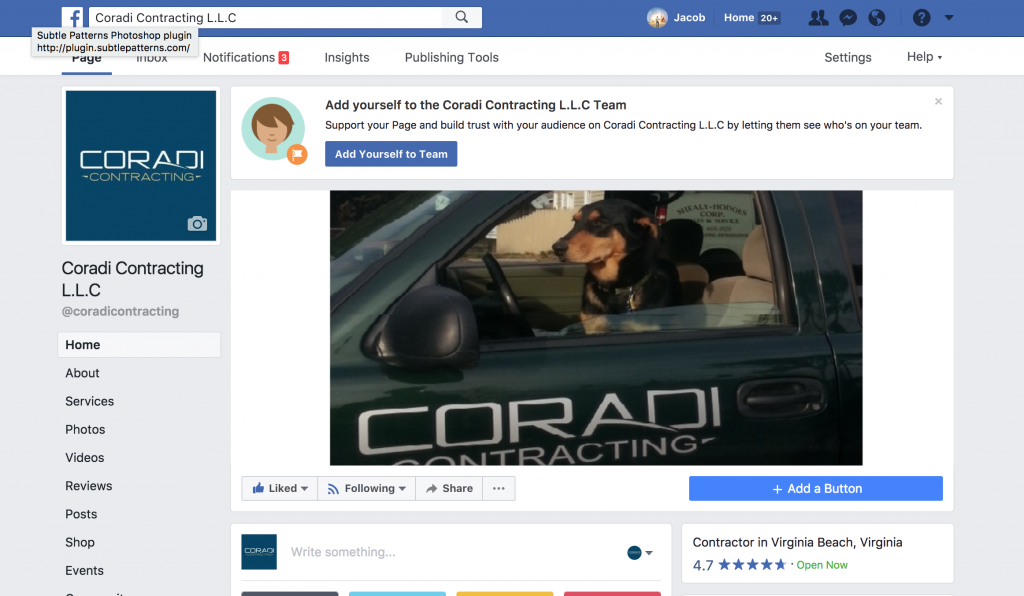Click the 4.7 star rating
Screen dimensions: 1024x596
point(739,565)
